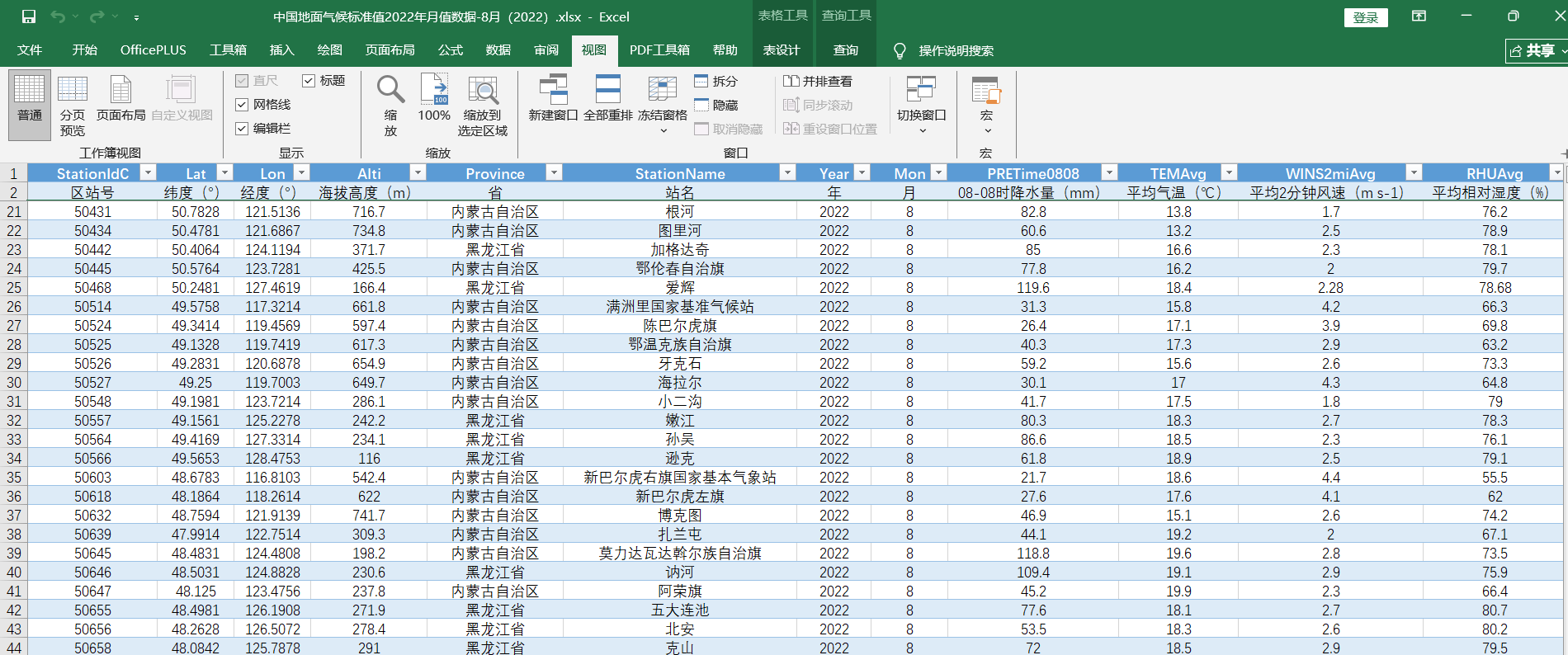Select row header 21
The height and width of the screenshot is (655, 1568).
click(x=14, y=212)
